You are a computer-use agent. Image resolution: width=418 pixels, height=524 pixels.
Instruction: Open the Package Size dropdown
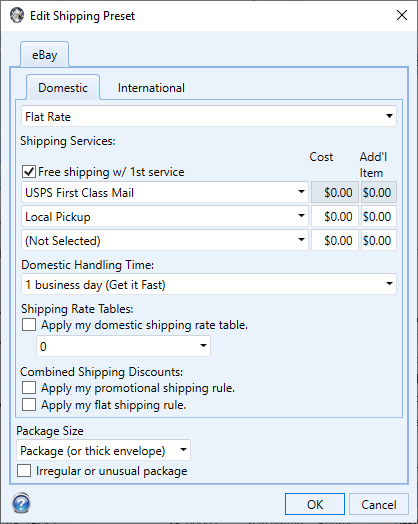(x=103, y=450)
